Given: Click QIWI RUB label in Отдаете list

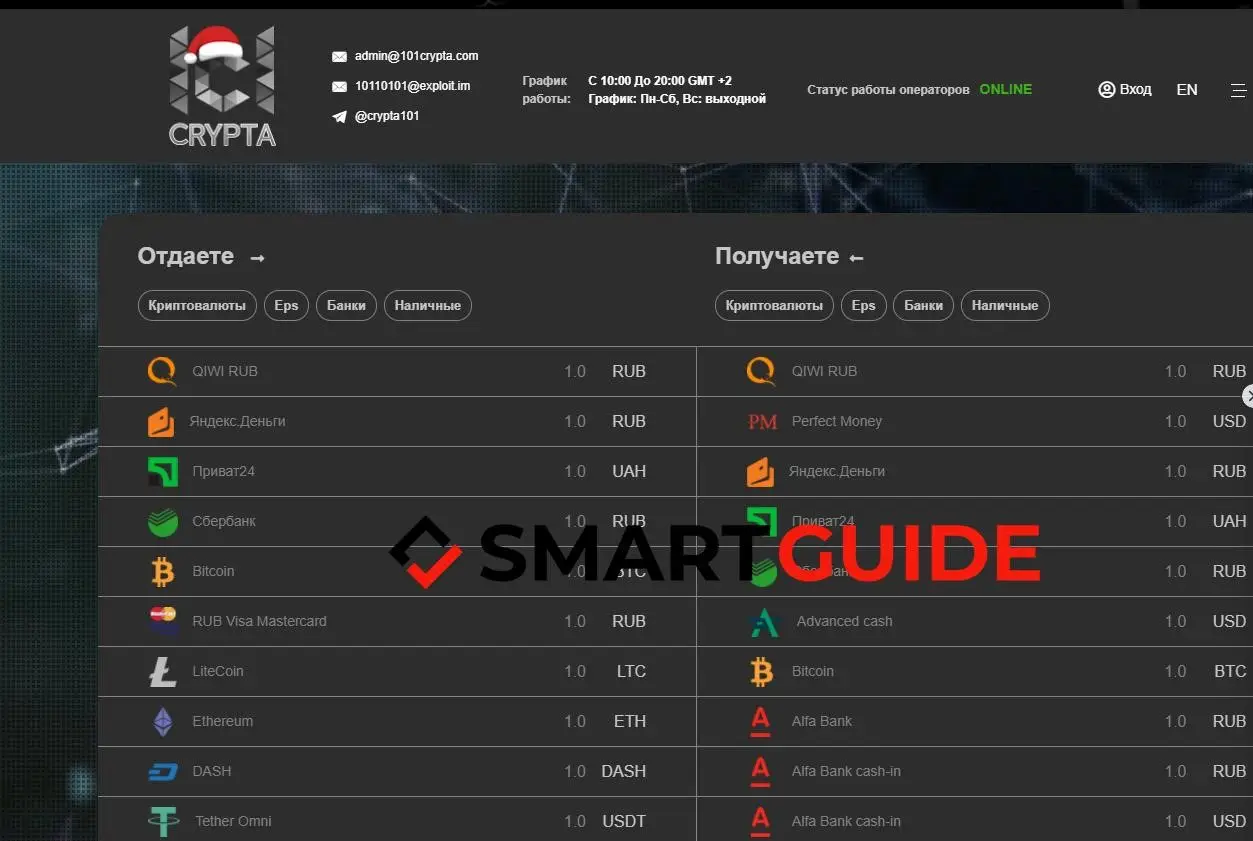Looking at the screenshot, I should coord(225,371).
